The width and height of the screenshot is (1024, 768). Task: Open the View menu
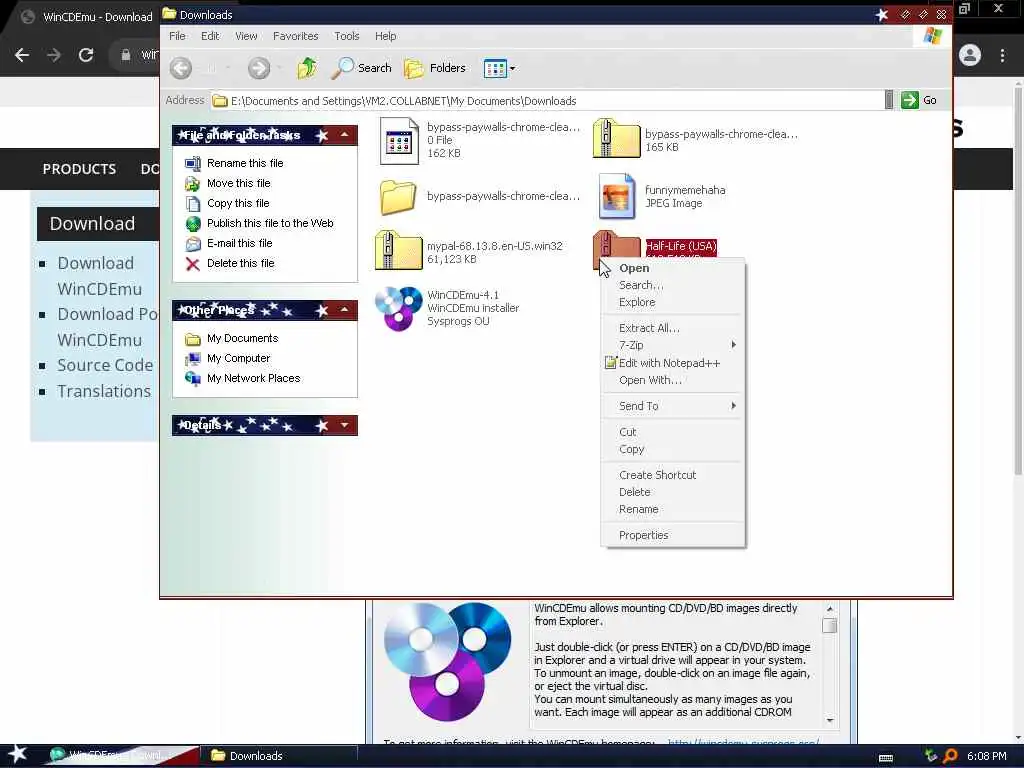[246, 36]
